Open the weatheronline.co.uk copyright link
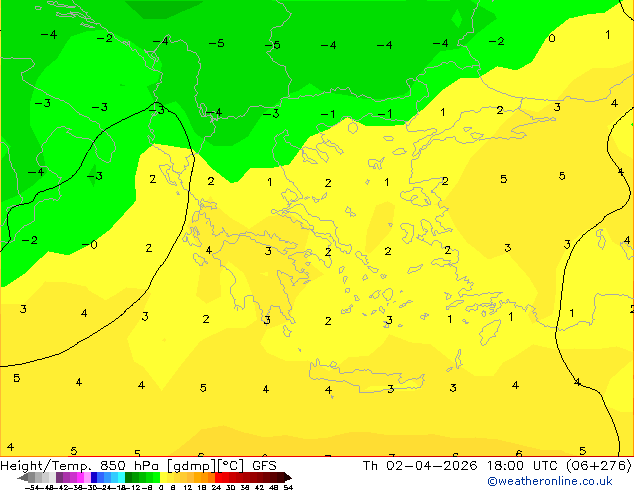The height and width of the screenshot is (490, 634). tap(550, 482)
